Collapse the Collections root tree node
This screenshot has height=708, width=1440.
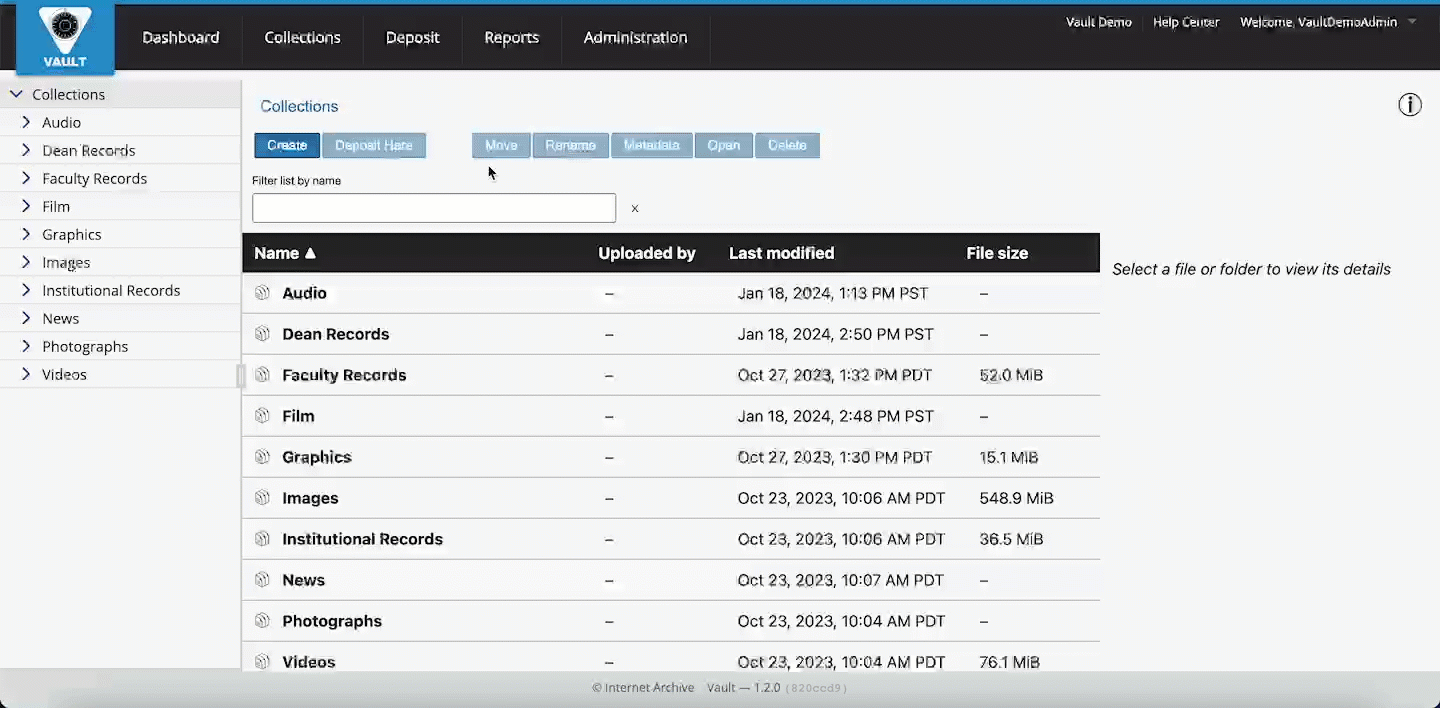coord(16,94)
